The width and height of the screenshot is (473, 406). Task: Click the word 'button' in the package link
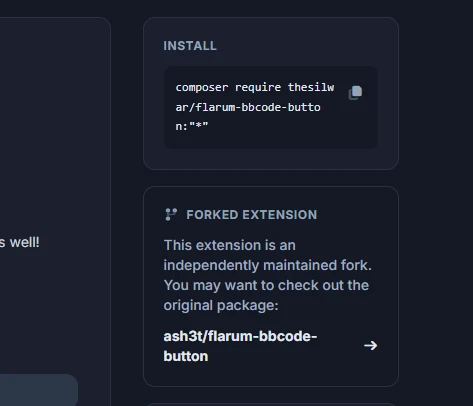tap(186, 356)
